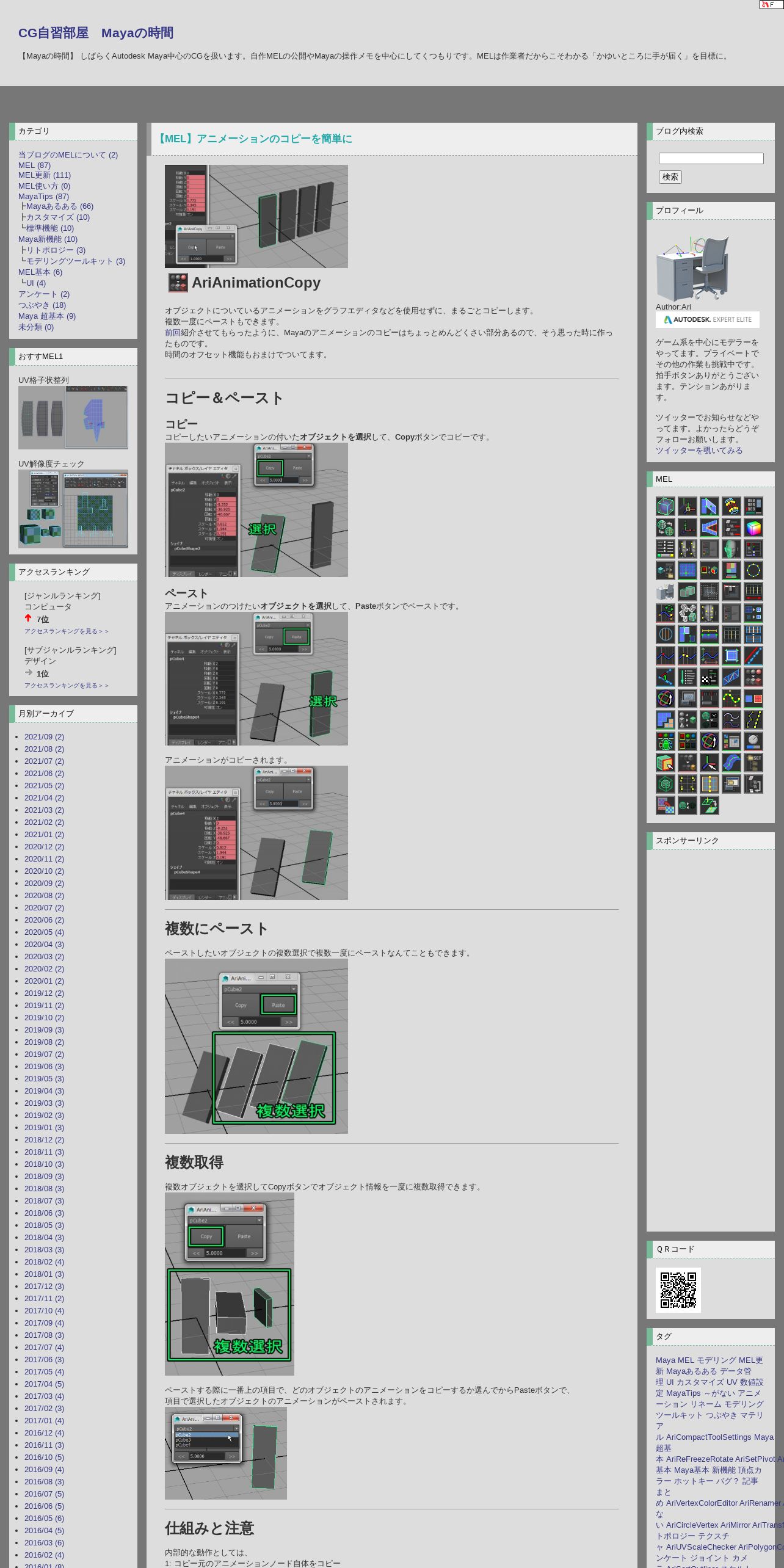Open the 当ブログのMELについて (2) category
Viewport: 784px width, 1568px height.
(x=68, y=155)
